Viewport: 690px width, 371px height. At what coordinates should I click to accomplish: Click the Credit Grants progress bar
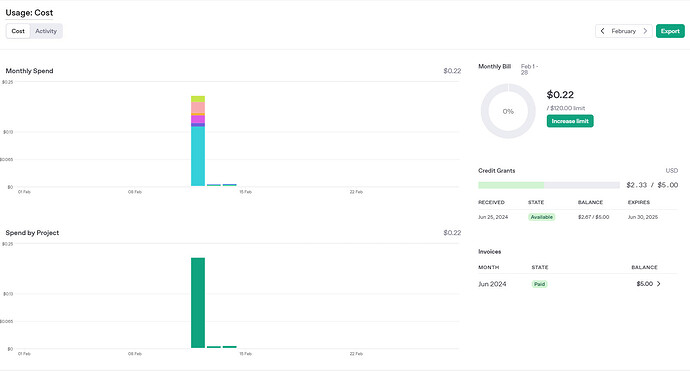click(549, 185)
